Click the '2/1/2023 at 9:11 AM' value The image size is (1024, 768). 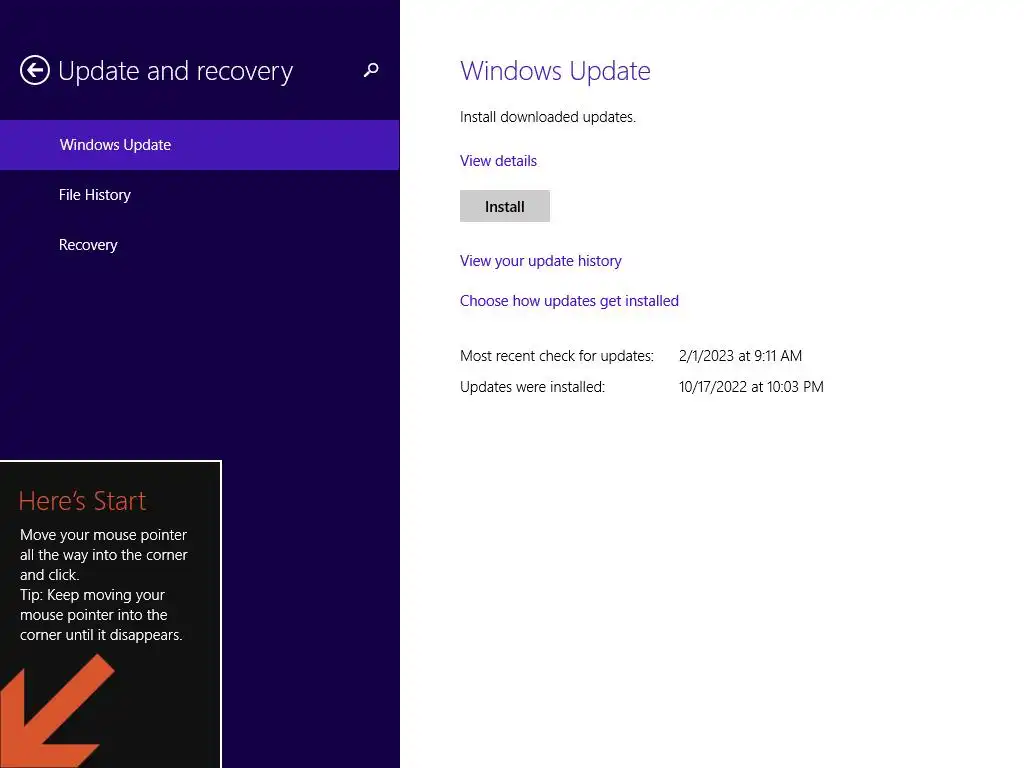[741, 356]
